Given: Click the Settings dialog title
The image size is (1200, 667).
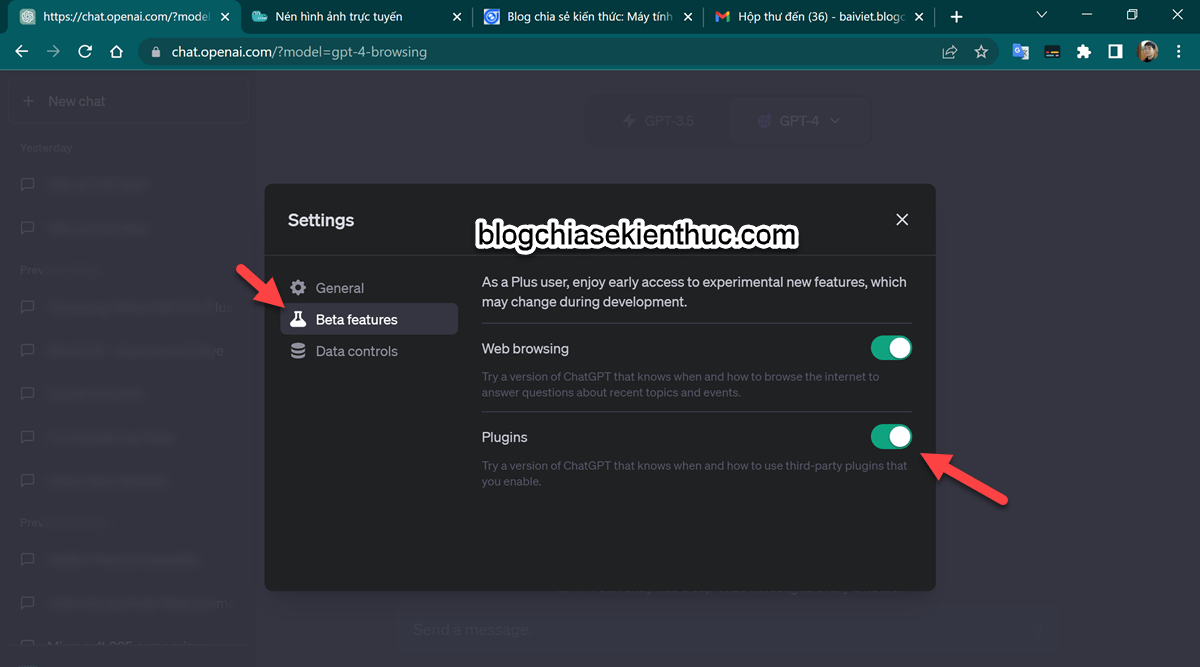Looking at the screenshot, I should pyautogui.click(x=321, y=220).
